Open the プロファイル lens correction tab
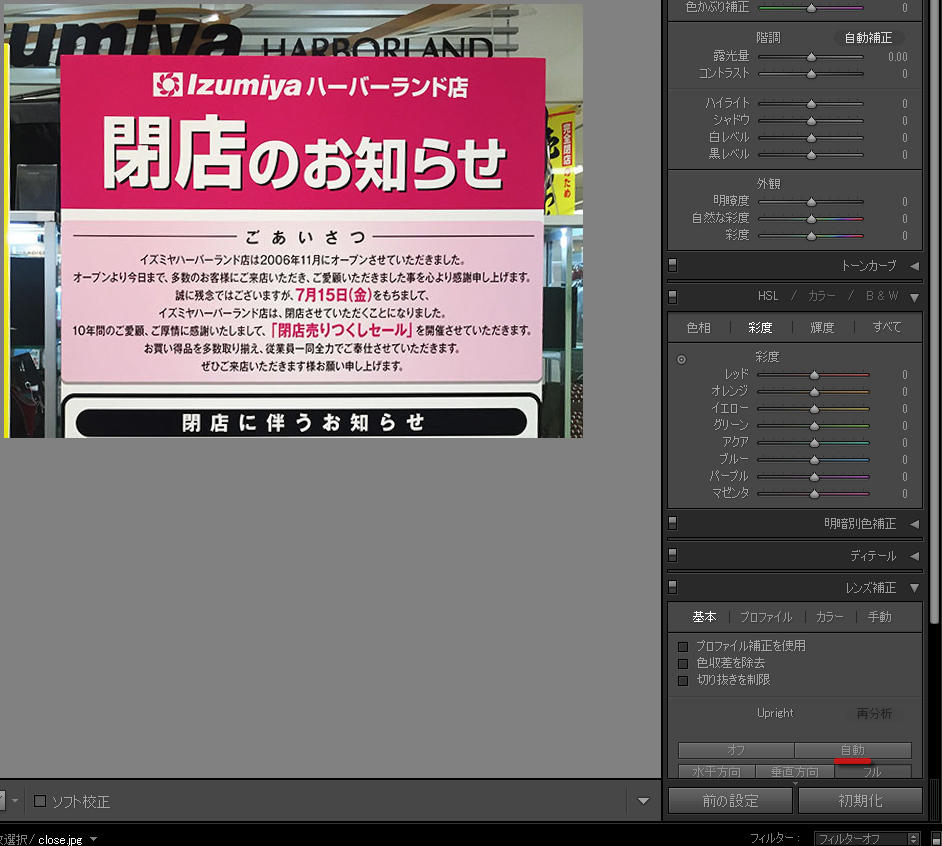This screenshot has width=942, height=846. (x=766, y=617)
